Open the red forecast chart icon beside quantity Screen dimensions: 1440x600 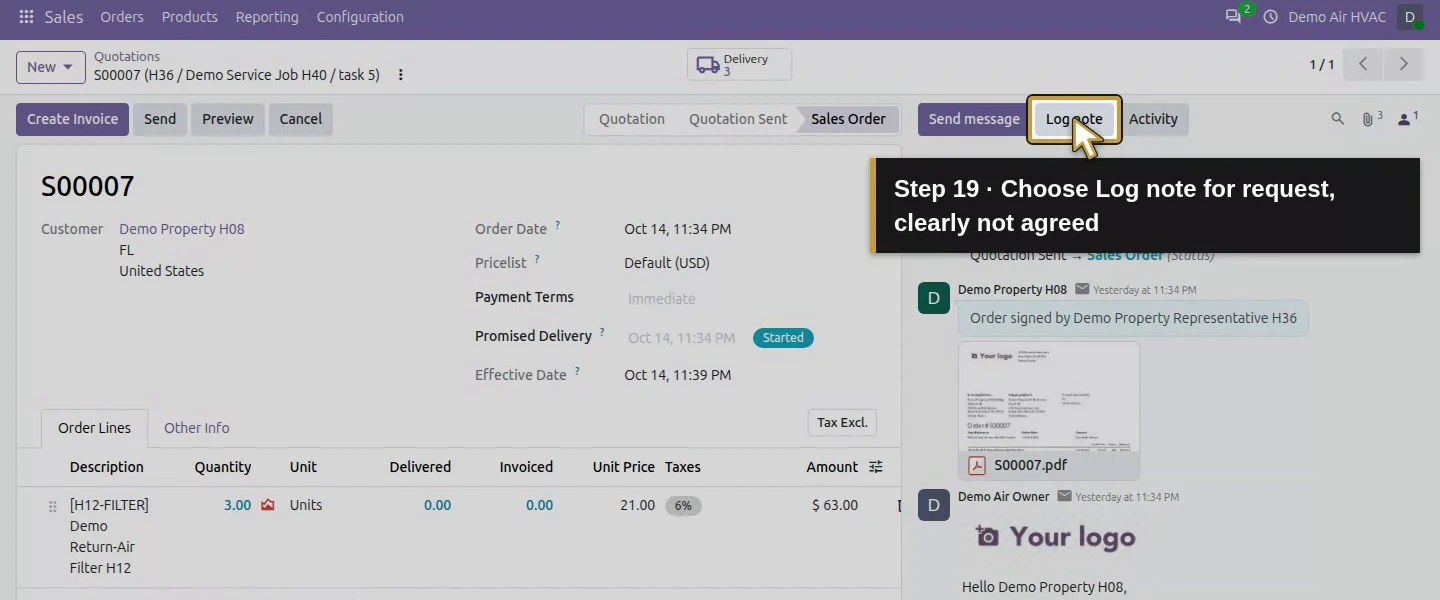pyautogui.click(x=268, y=505)
